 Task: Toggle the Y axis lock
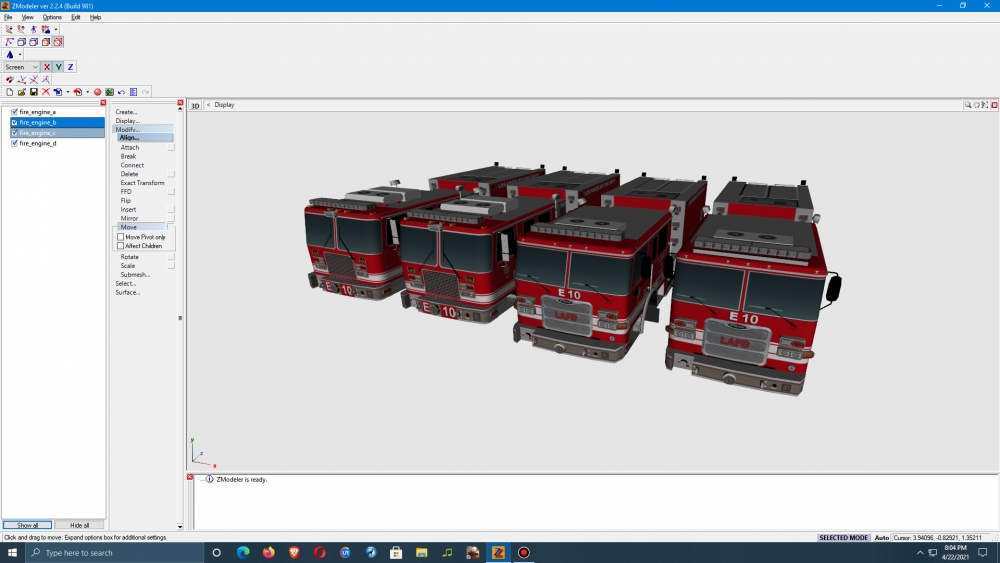(59, 67)
